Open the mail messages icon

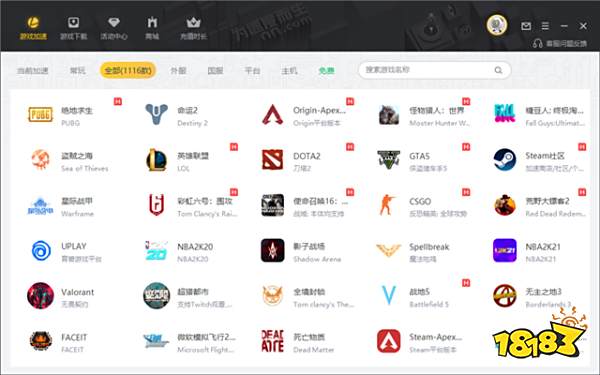[x=526, y=26]
